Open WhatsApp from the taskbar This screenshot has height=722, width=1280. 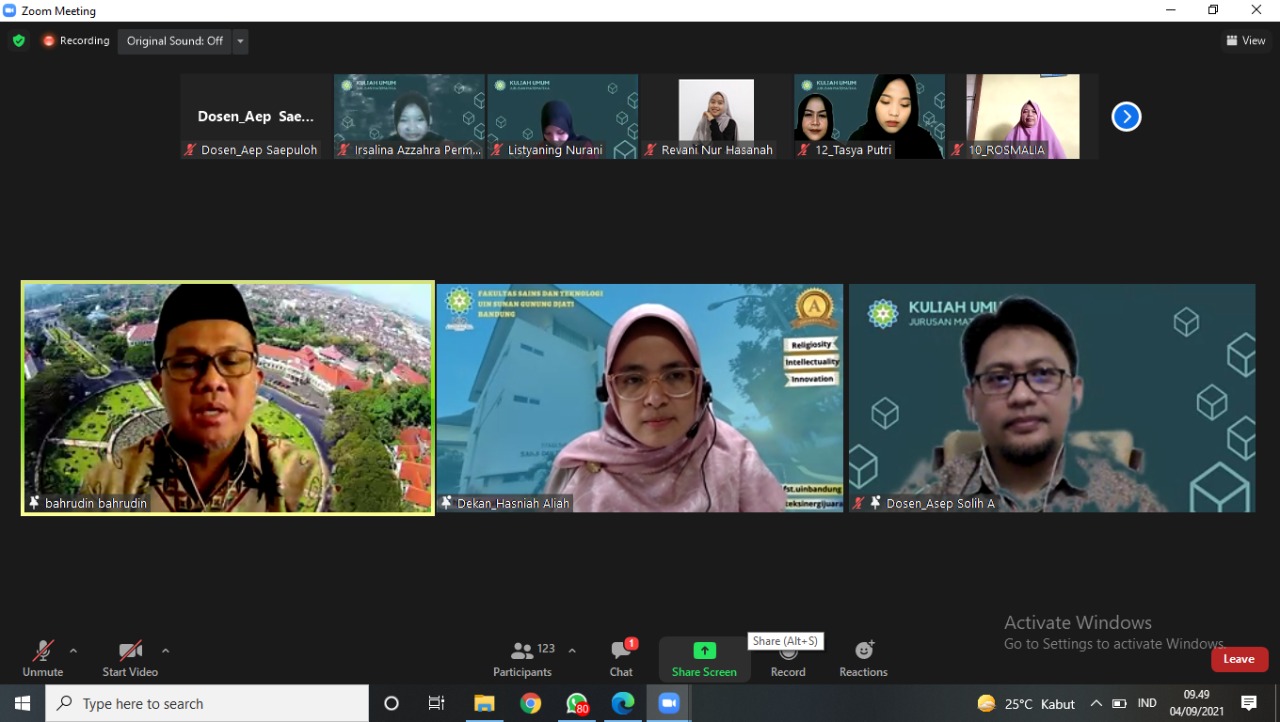coord(577,703)
